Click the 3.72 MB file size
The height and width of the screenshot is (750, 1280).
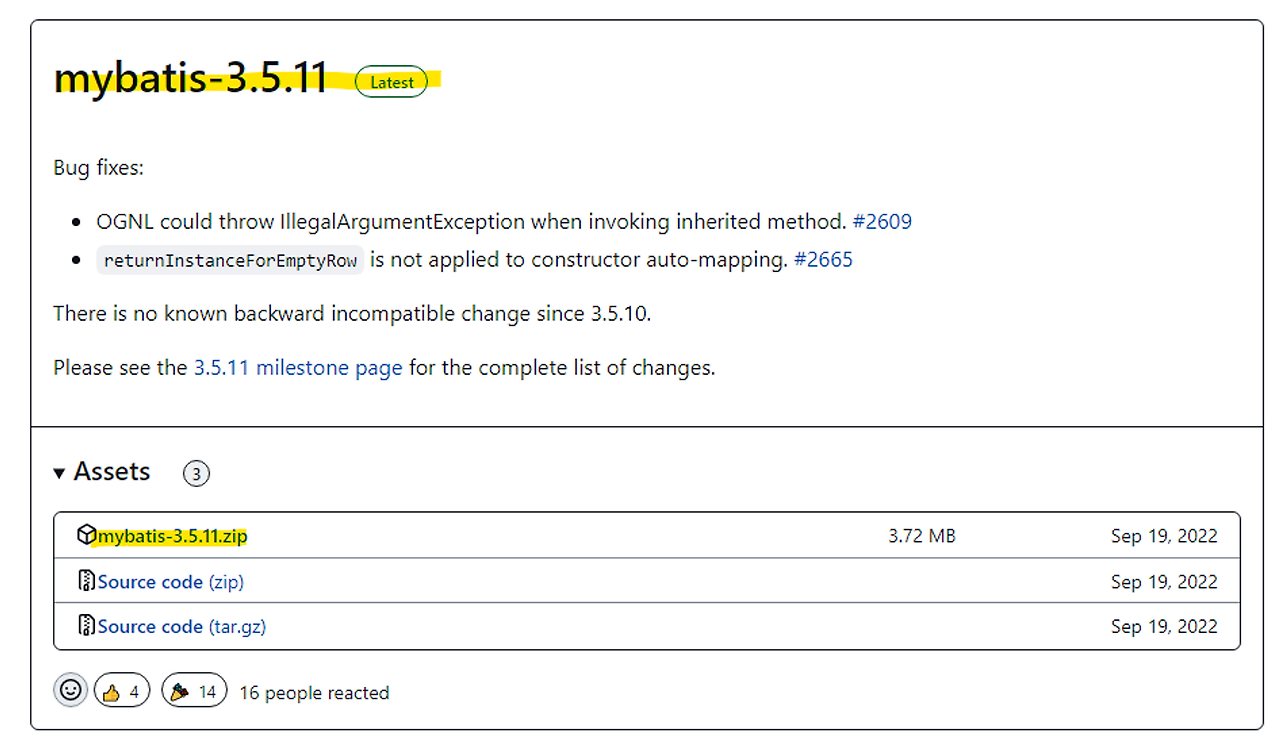click(922, 536)
